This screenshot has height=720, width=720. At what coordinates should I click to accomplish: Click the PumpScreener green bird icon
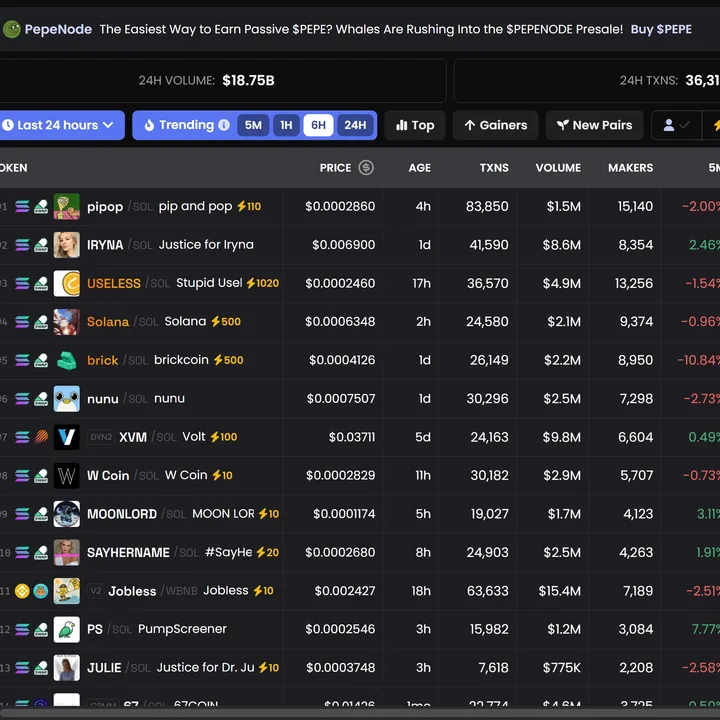pos(67,629)
